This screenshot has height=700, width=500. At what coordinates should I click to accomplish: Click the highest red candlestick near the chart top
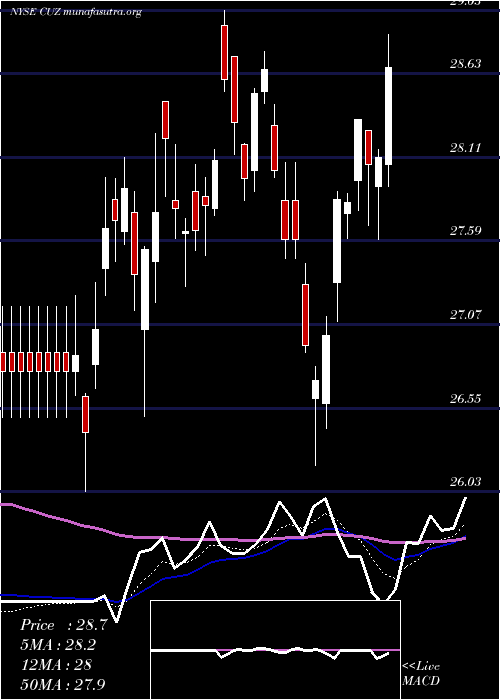pos(224,52)
